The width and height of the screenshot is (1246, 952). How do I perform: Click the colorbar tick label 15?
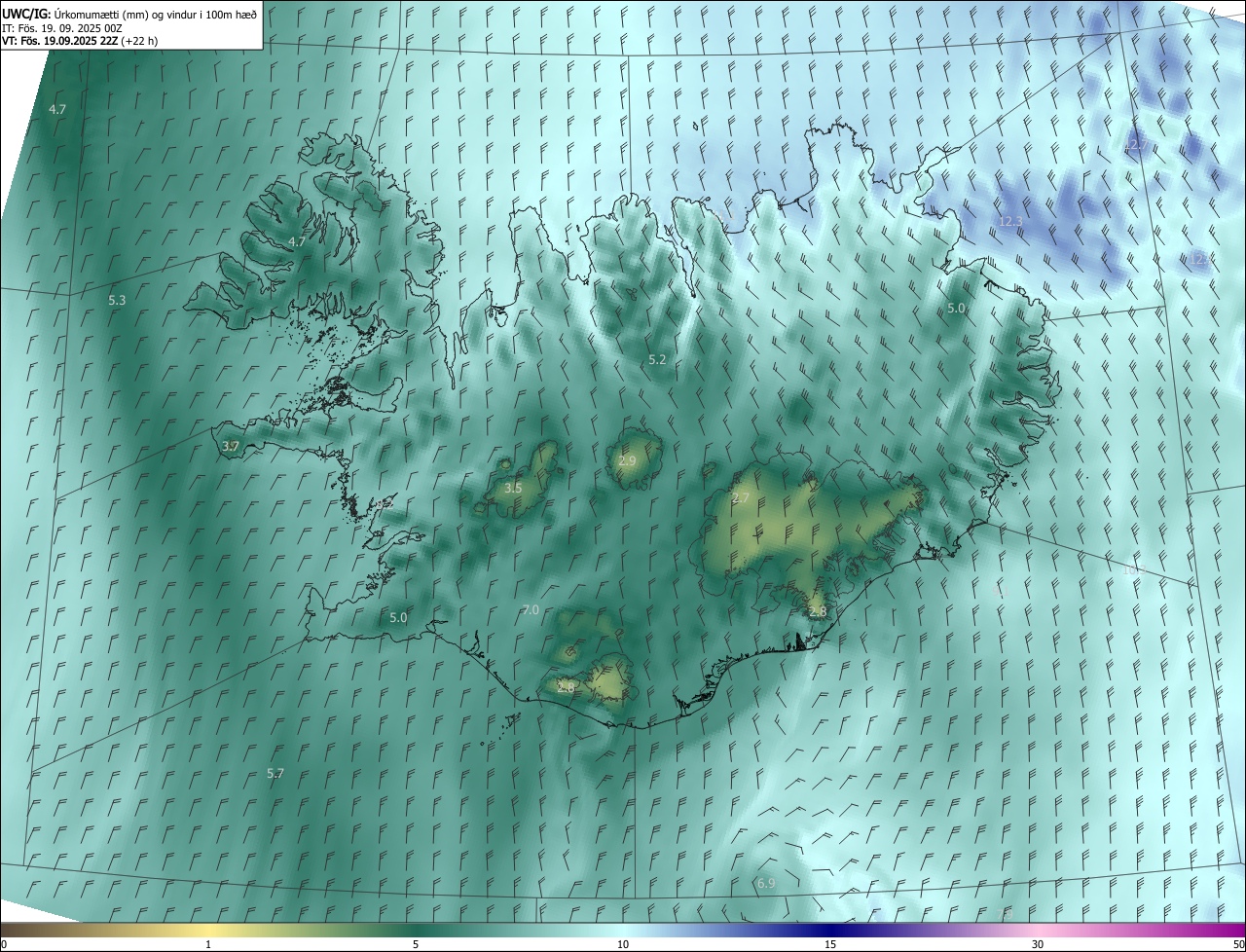(830, 944)
